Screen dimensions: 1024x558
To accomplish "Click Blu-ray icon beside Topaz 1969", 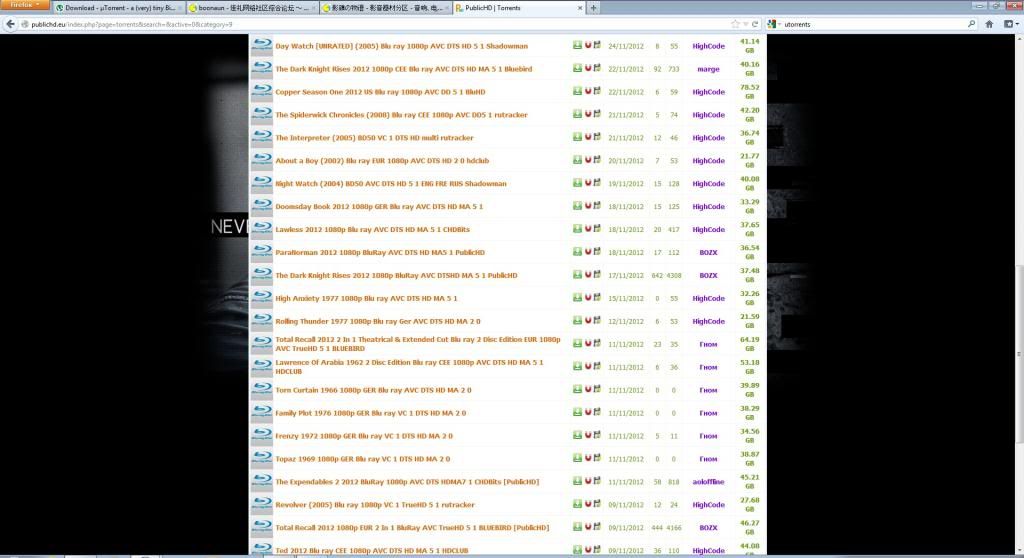I will pos(261,459).
